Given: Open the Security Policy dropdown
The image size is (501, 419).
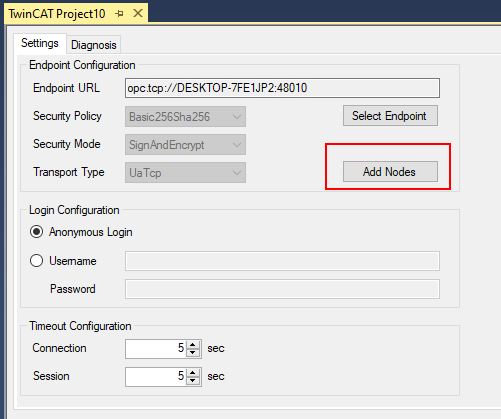Looking at the screenshot, I should point(185,117).
